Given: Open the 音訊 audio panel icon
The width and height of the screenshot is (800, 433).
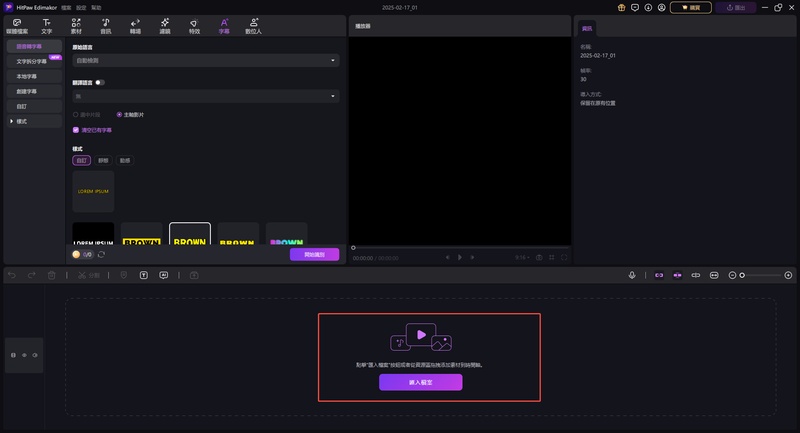Looking at the screenshot, I should (106, 25).
